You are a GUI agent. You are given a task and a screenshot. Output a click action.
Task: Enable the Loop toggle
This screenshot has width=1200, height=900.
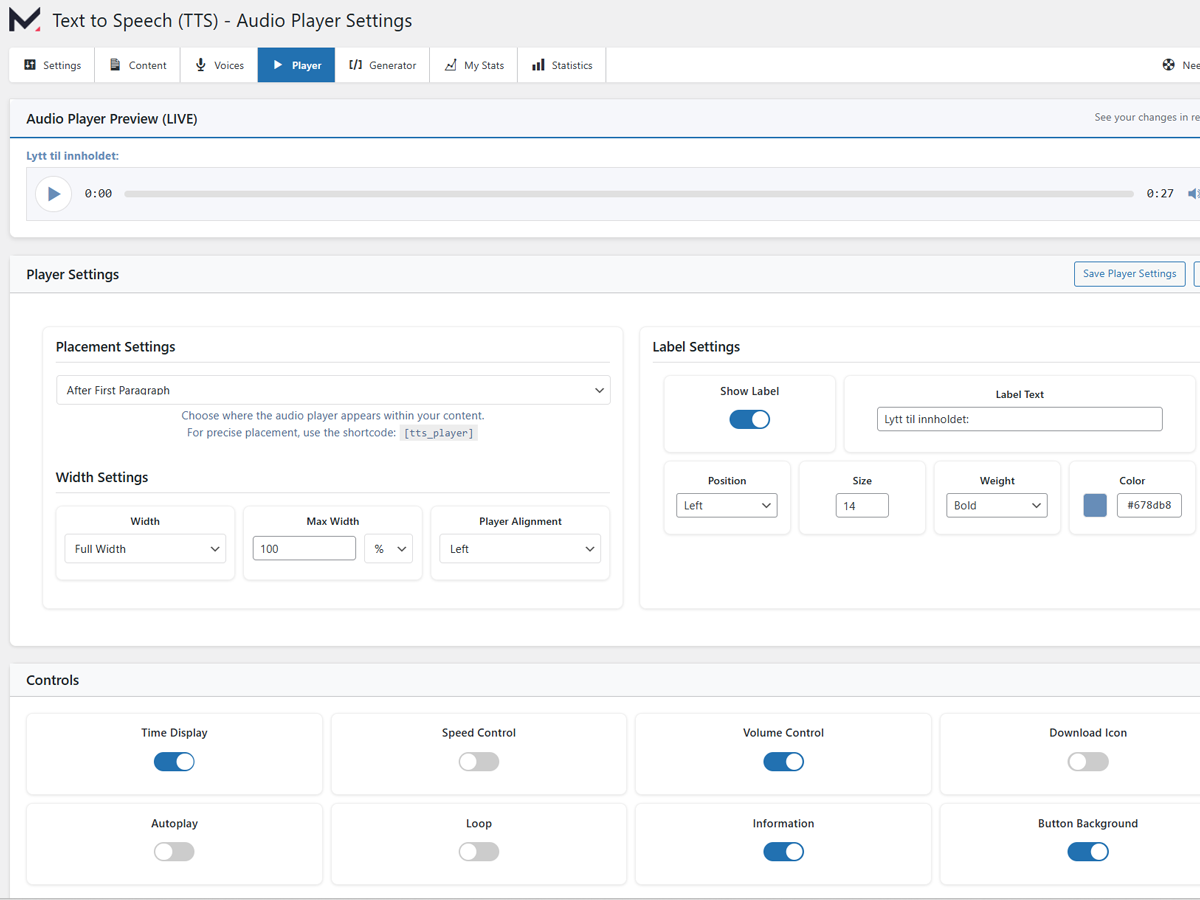click(479, 852)
